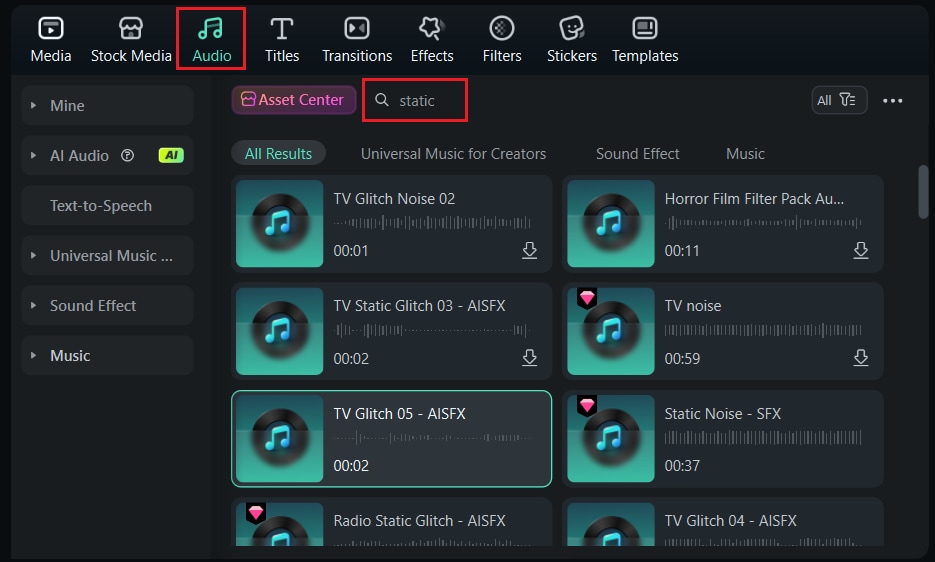
Task: Download Horror Film Filter Pack audio
Action: click(x=860, y=251)
